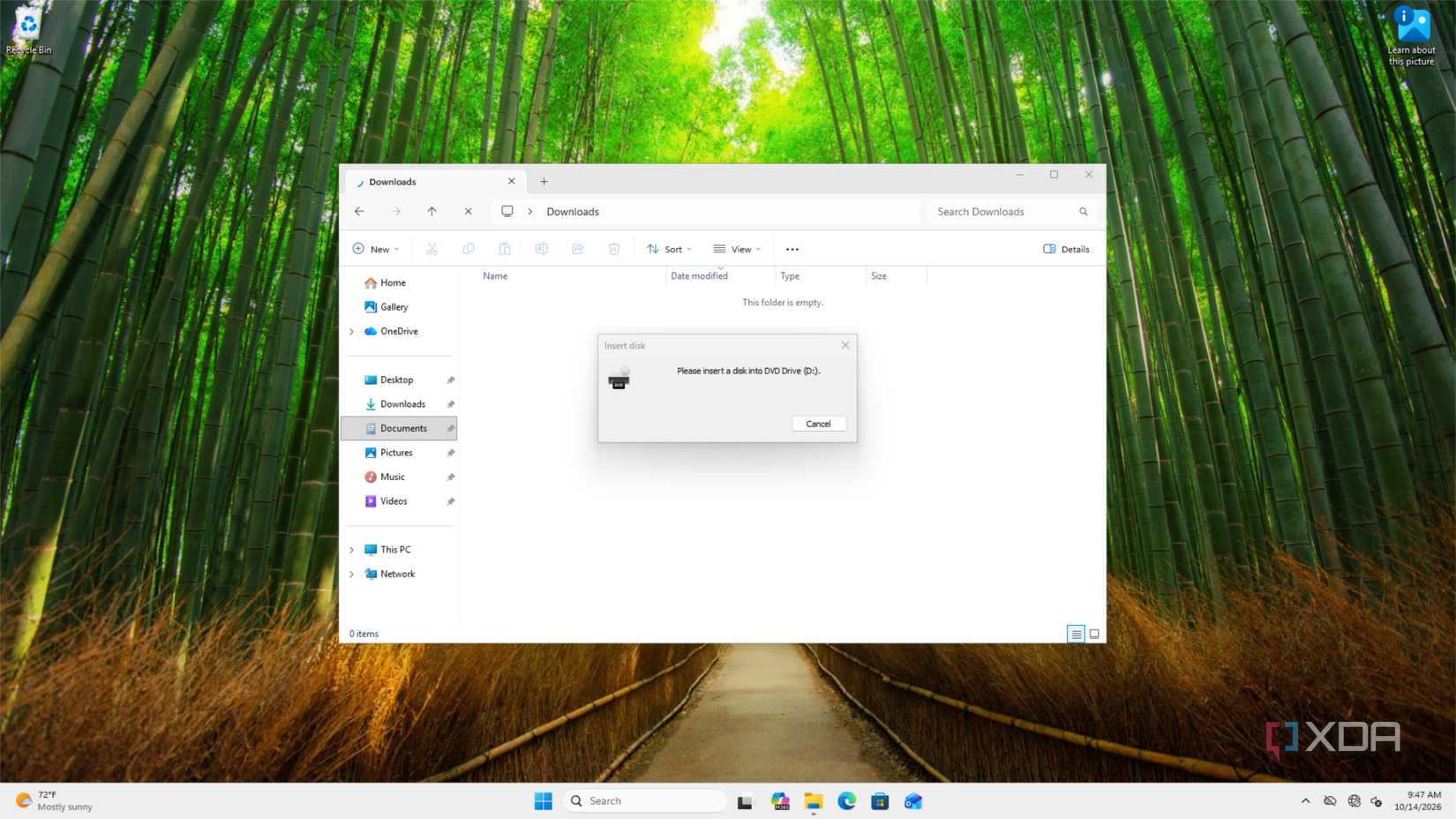Click Cancel in Insert disk dialog

coord(819,424)
